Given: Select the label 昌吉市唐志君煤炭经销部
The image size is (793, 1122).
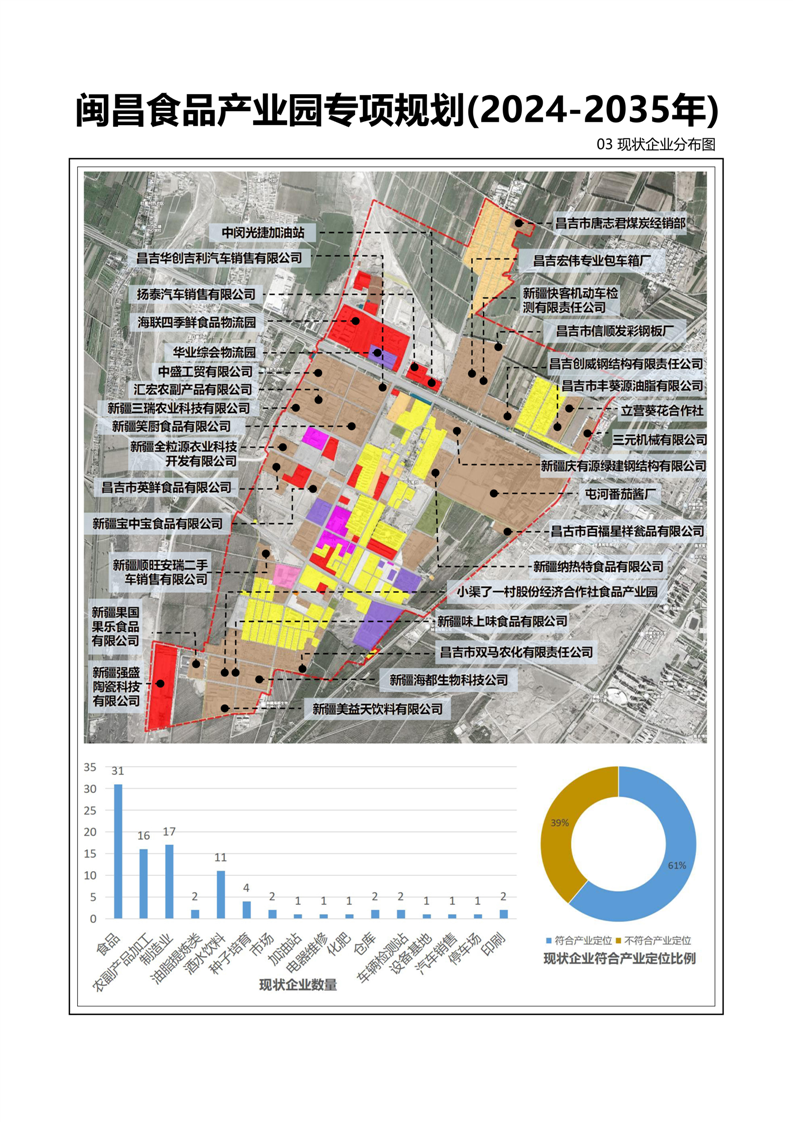Looking at the screenshot, I should pyautogui.click(x=621, y=223).
